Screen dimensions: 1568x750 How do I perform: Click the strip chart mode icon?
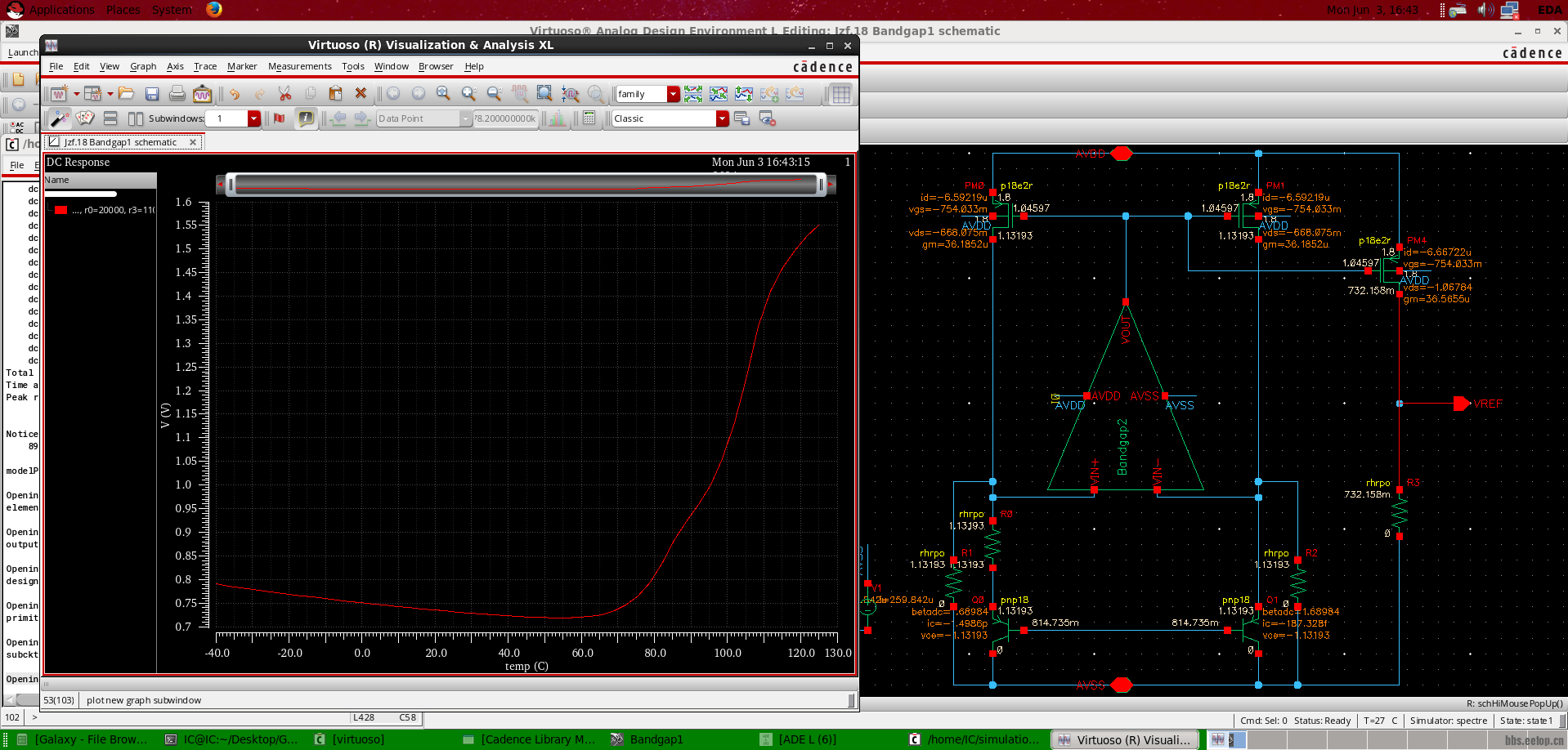click(693, 94)
